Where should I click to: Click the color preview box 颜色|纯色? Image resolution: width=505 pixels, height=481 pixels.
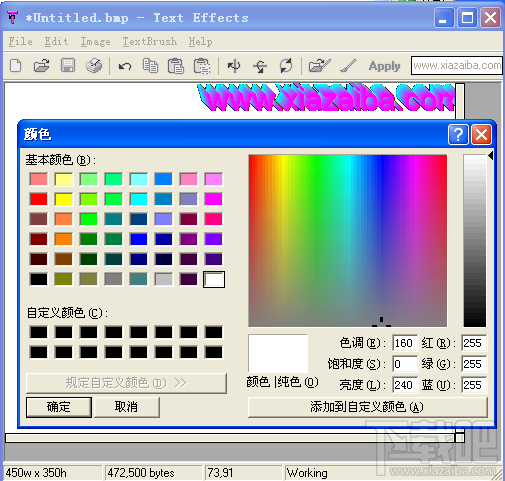tap(278, 354)
